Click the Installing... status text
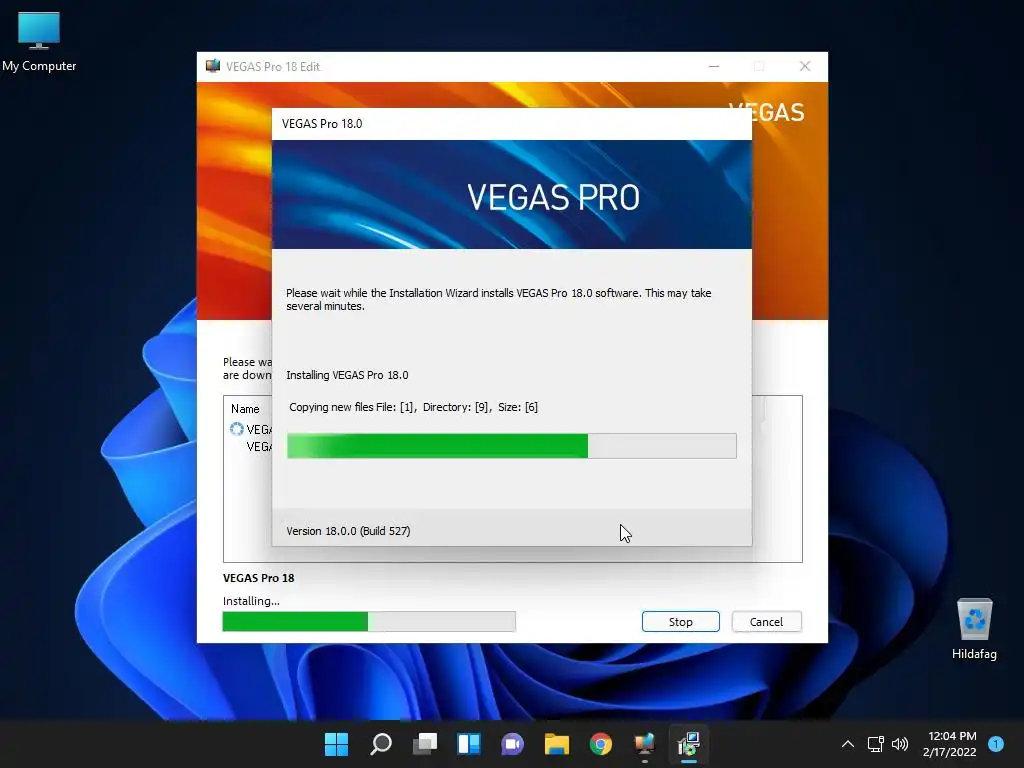Screen dimensions: 1024x768 (x=251, y=601)
